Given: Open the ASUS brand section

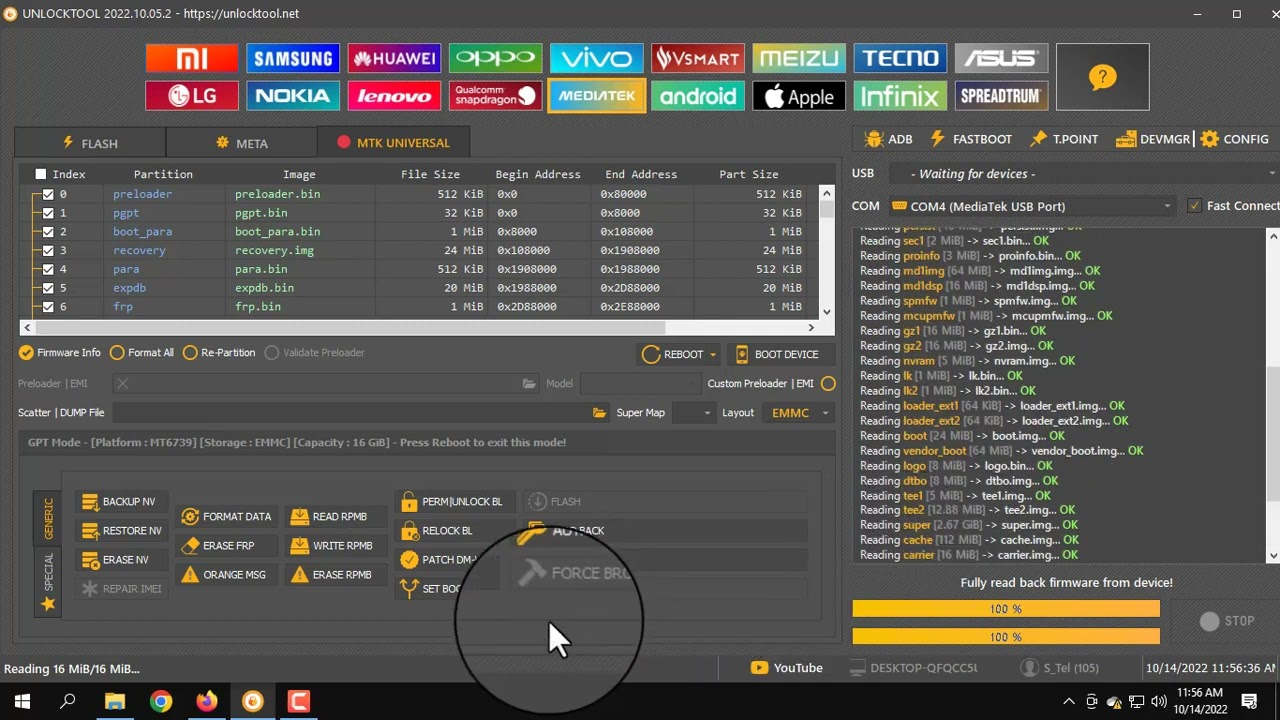Looking at the screenshot, I should (x=1001, y=58).
